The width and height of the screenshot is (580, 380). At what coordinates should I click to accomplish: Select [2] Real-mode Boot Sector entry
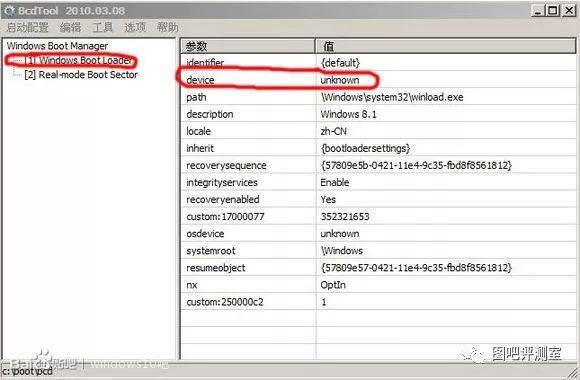(81, 75)
